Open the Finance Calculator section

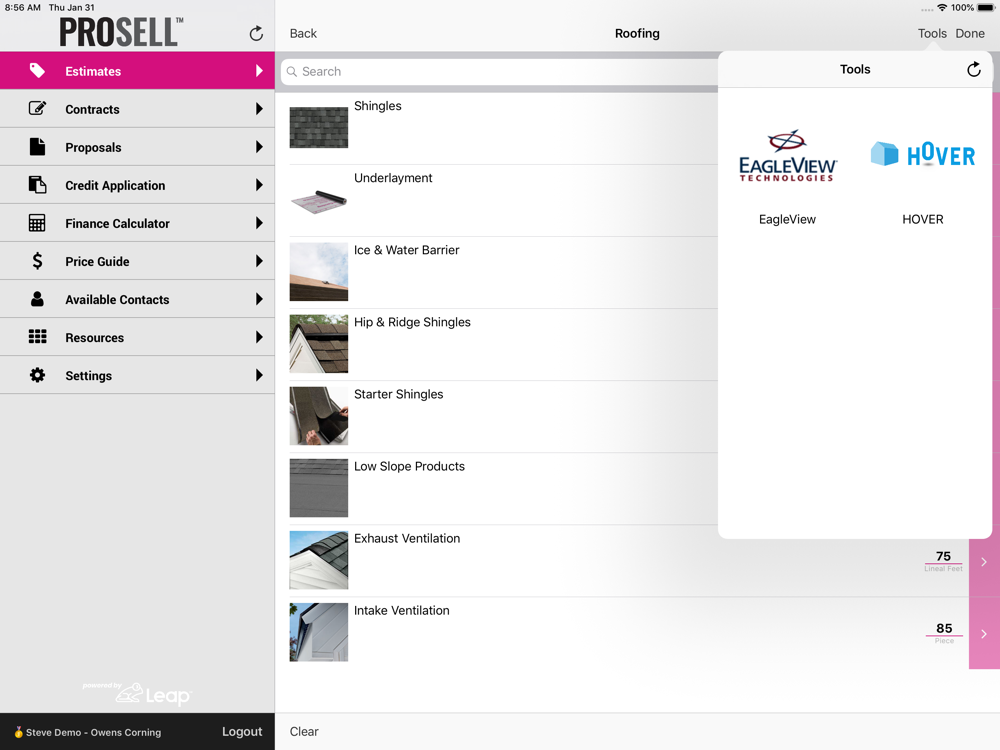coord(137,223)
